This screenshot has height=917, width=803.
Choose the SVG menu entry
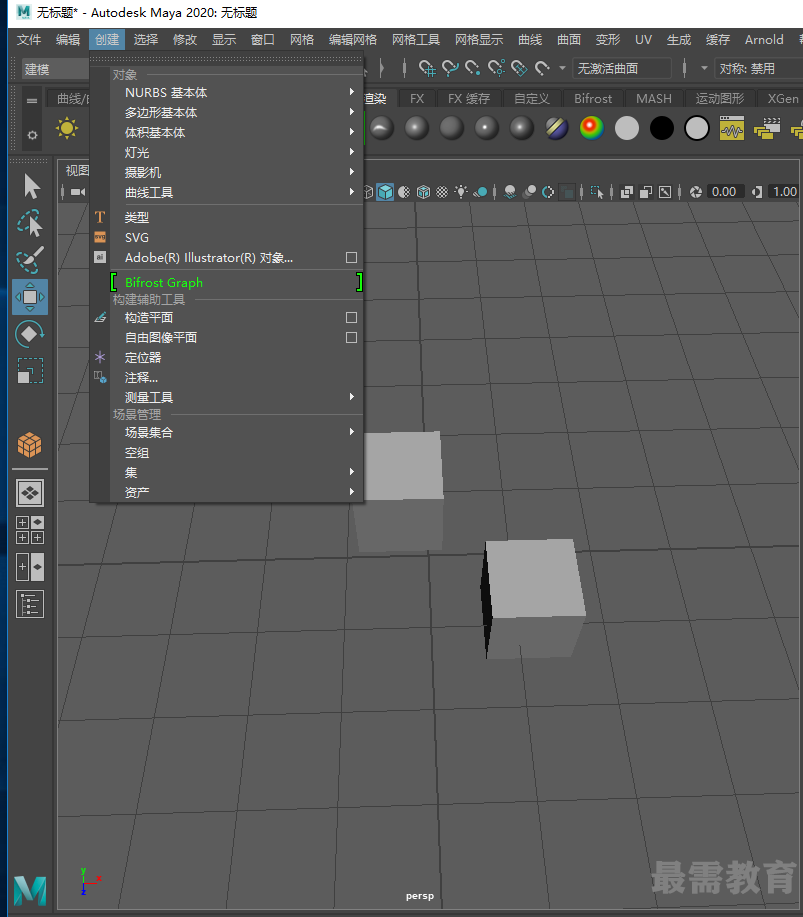click(236, 237)
